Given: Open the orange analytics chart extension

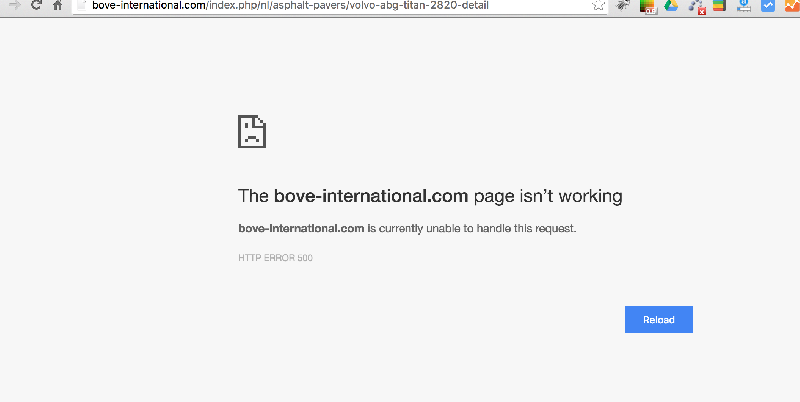Looking at the screenshot, I should 792,6.
